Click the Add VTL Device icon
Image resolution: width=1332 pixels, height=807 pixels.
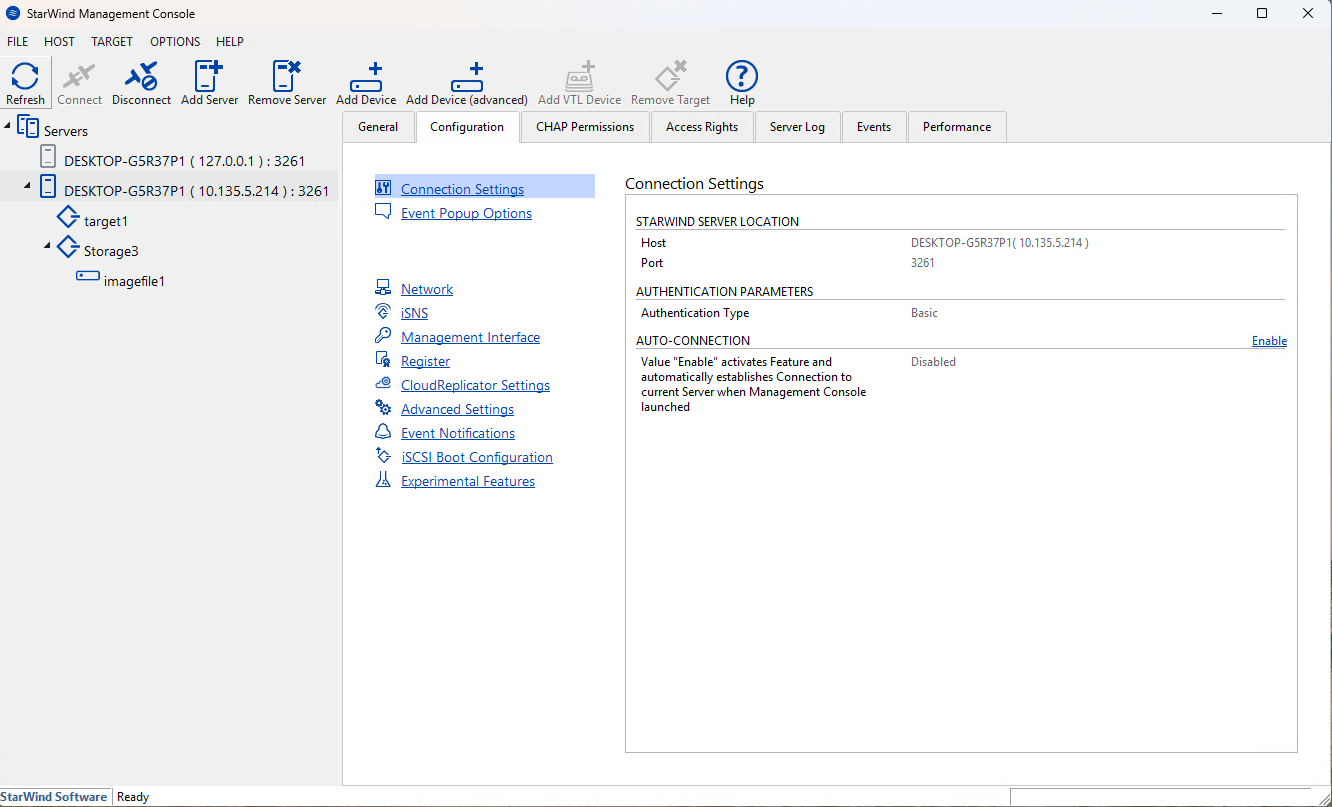[580, 77]
